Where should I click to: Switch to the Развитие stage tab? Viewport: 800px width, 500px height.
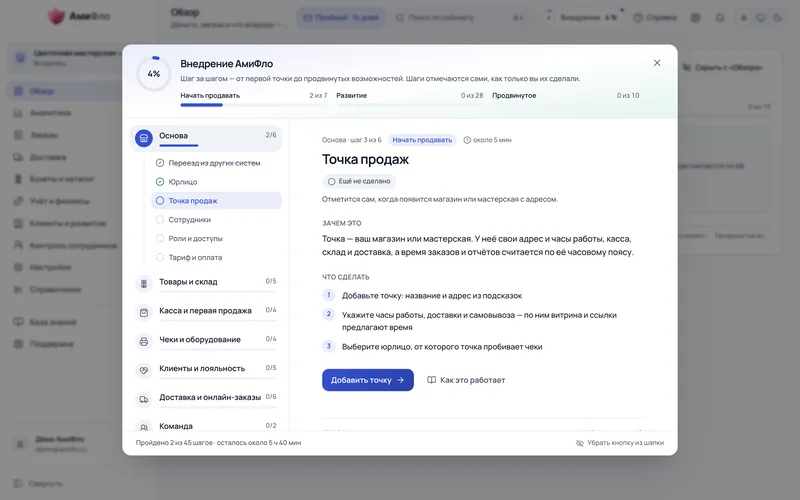pos(410,98)
